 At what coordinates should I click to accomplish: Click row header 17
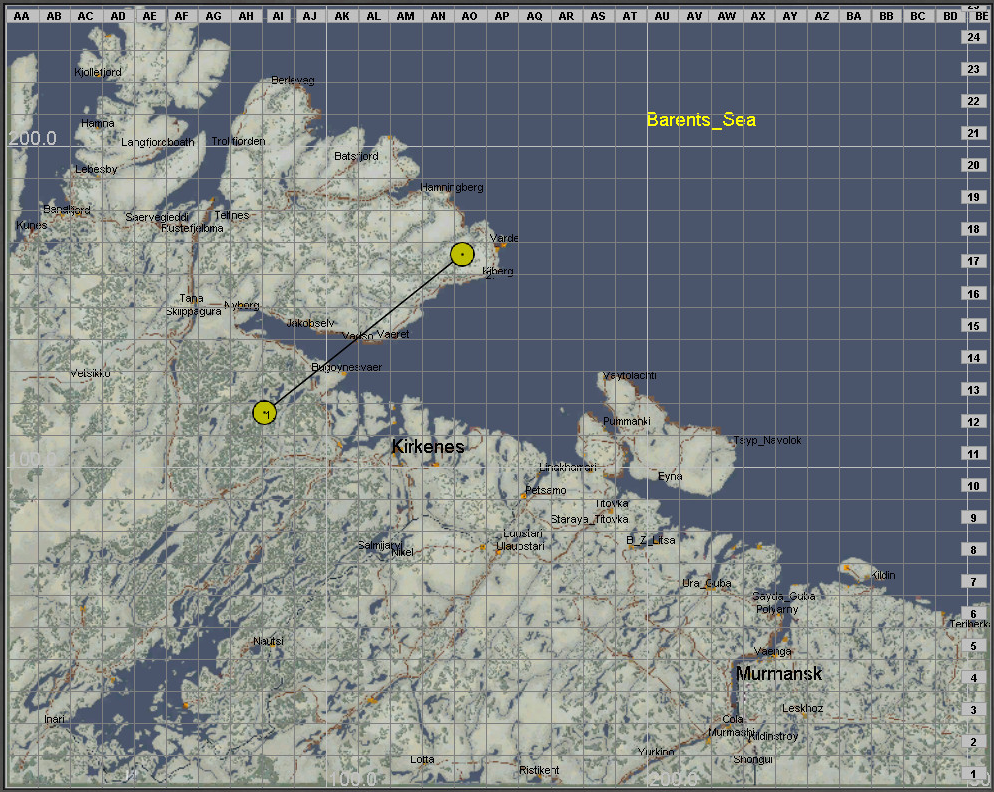coord(974,261)
